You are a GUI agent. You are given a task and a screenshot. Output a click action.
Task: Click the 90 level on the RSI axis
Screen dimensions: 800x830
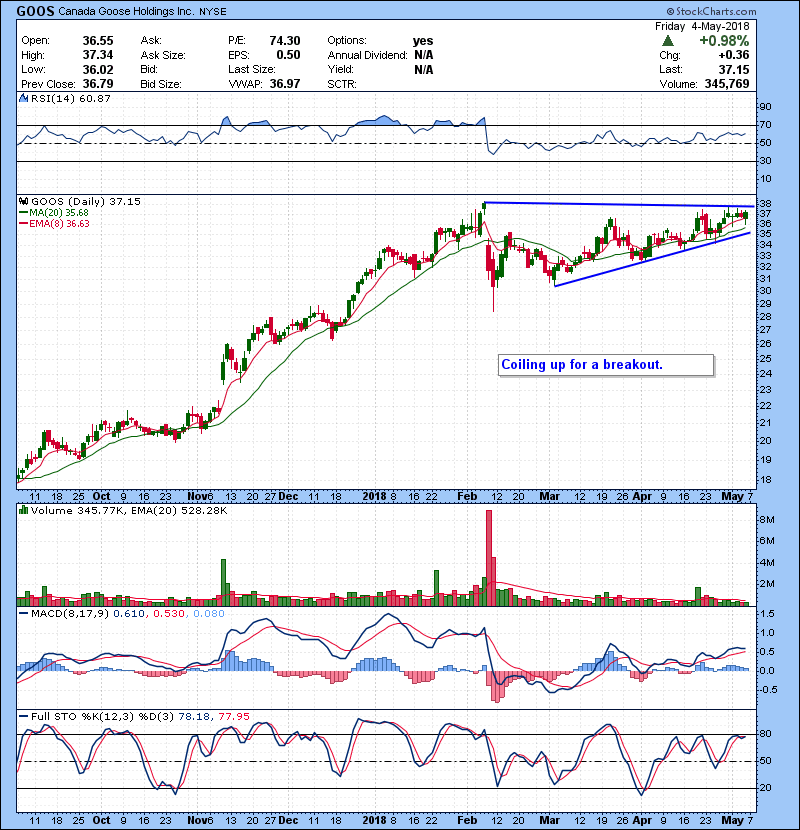pyautogui.click(x=765, y=107)
